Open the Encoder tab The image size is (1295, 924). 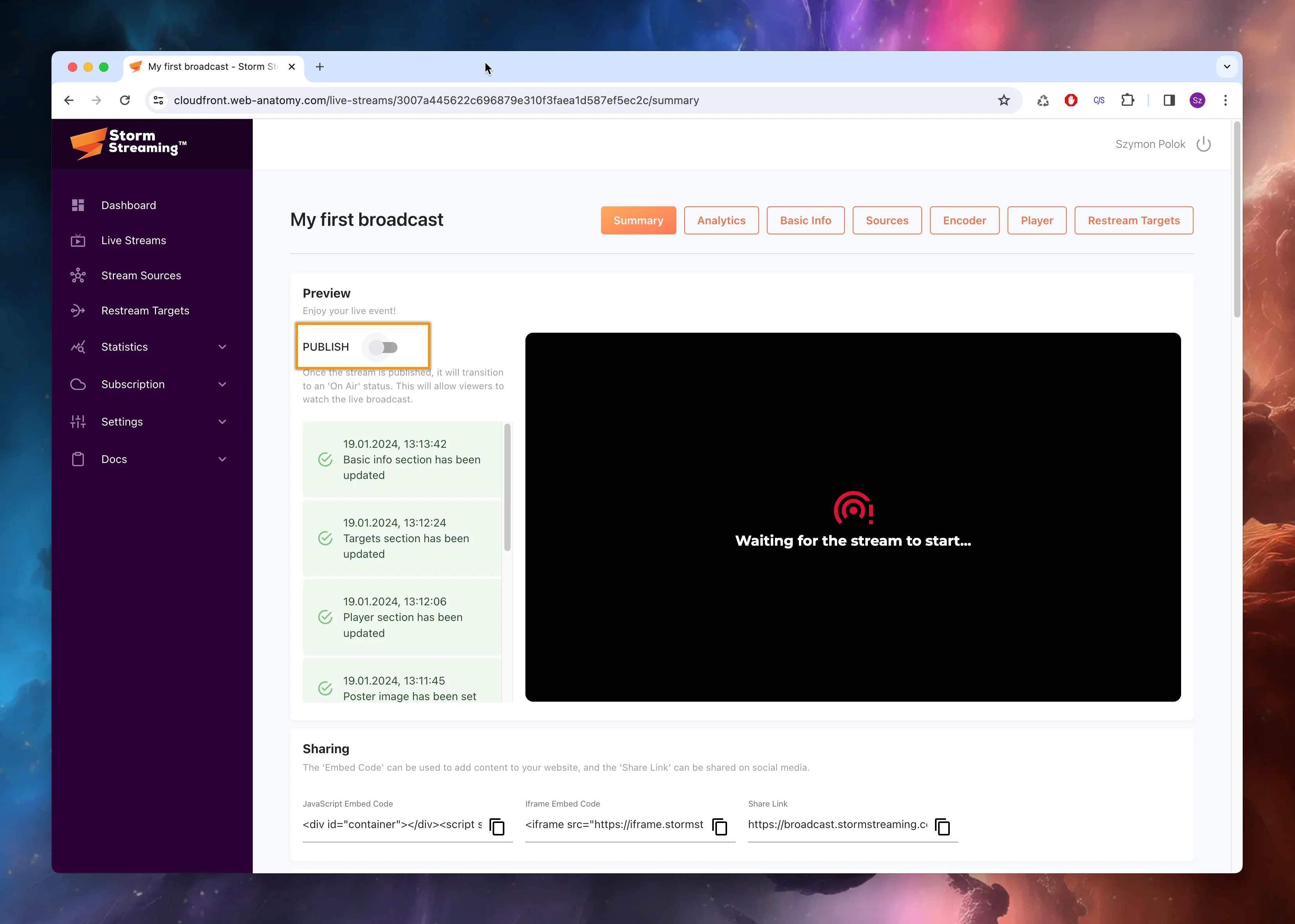(x=964, y=220)
